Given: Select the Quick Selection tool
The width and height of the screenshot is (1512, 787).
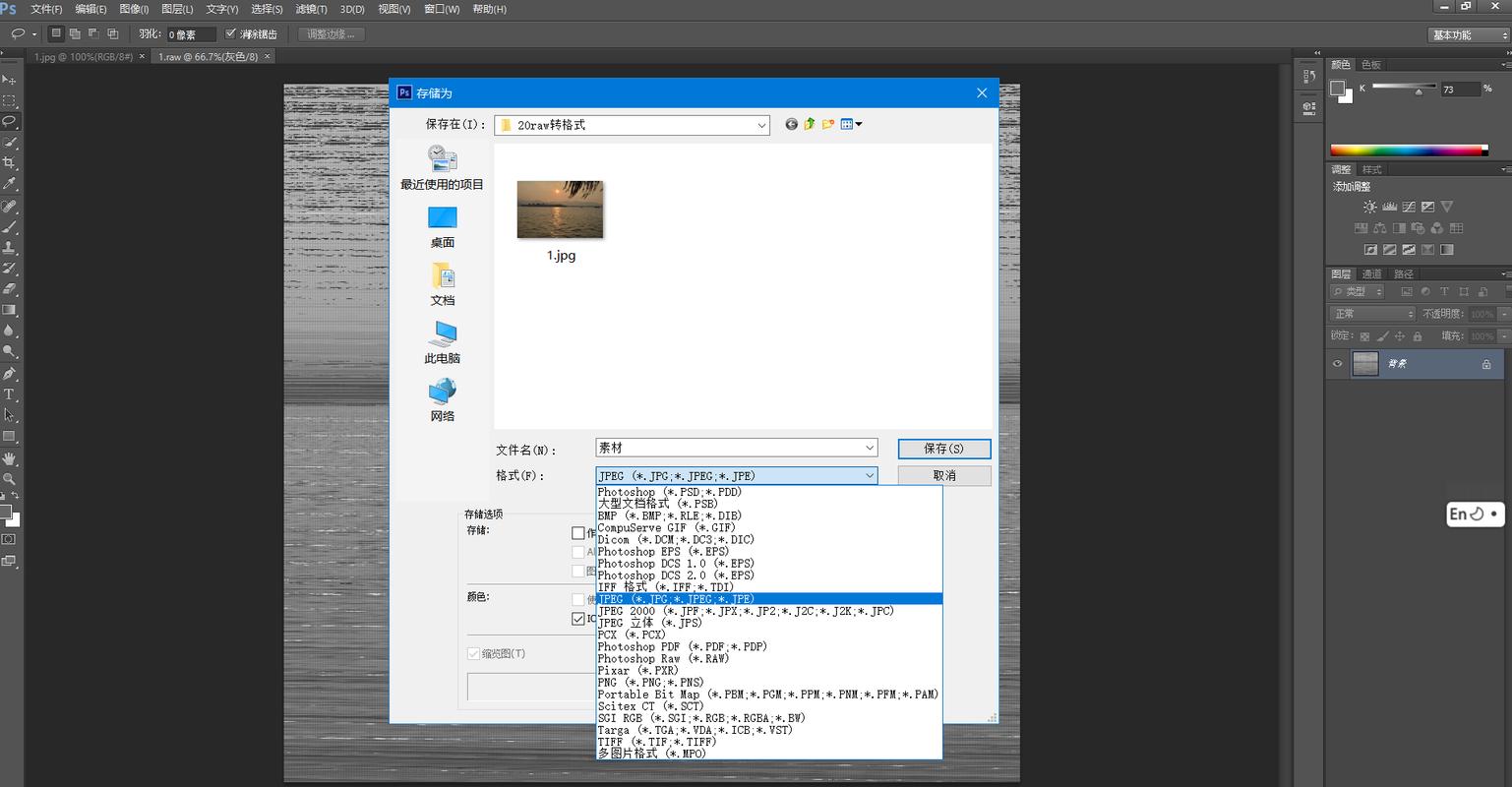Looking at the screenshot, I should tap(9, 143).
